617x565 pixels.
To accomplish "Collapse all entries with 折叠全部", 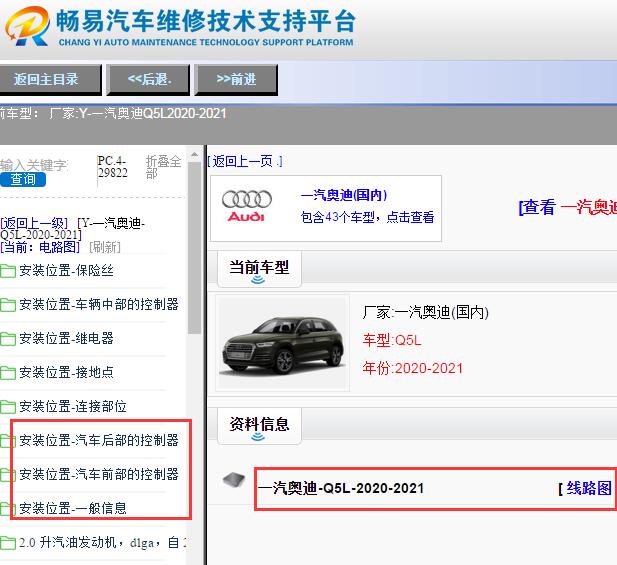I will point(163,167).
